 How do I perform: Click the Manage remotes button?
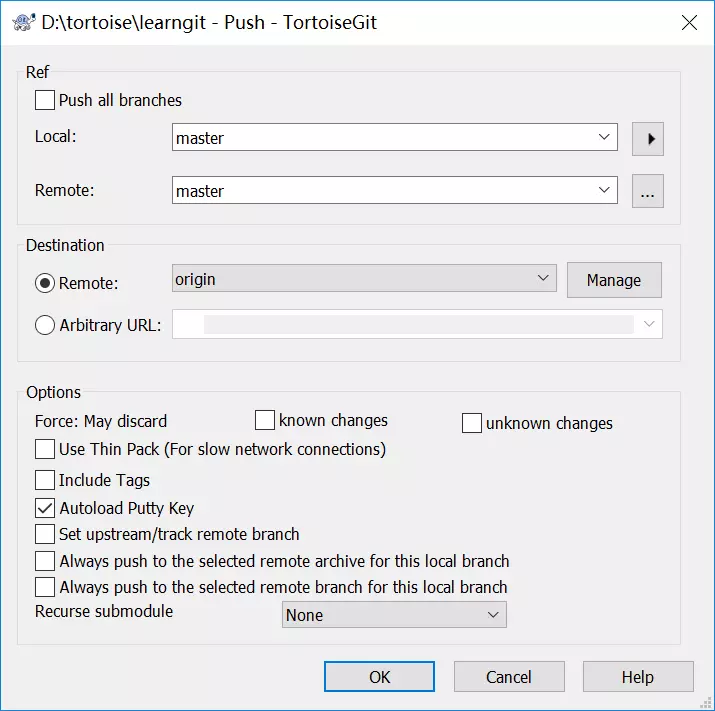point(614,280)
